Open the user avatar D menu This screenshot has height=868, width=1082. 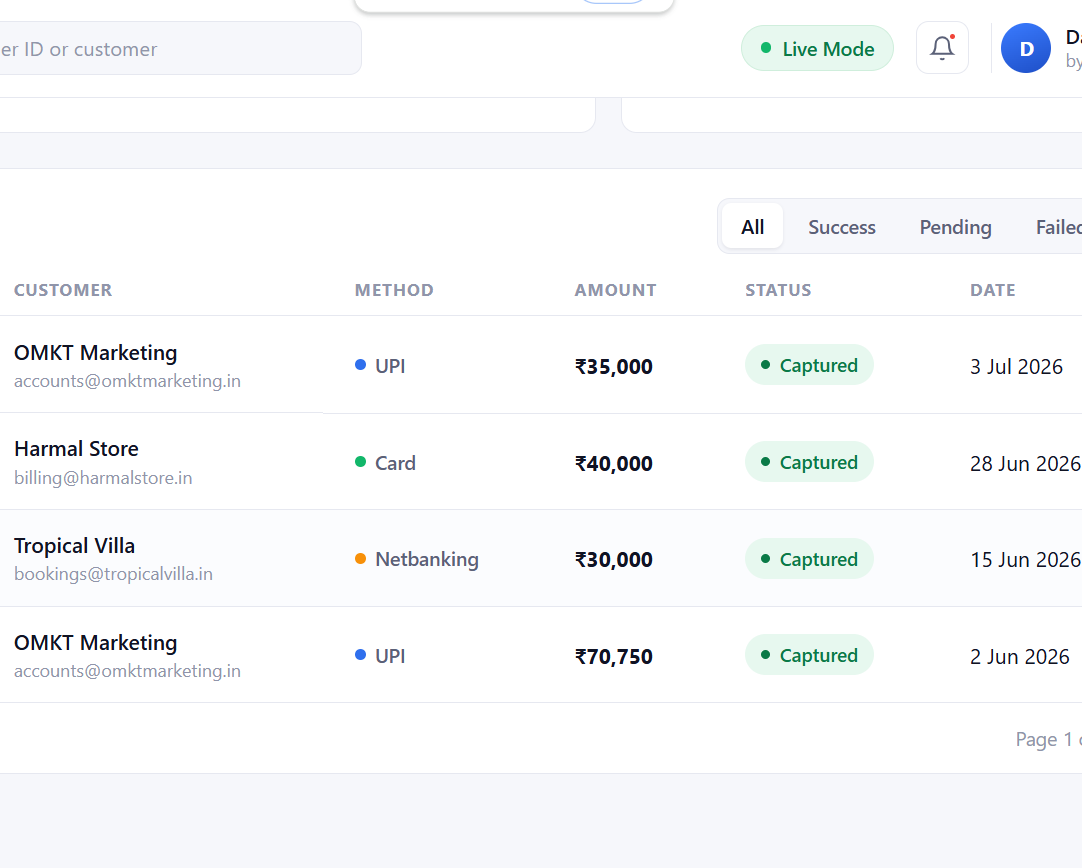click(1025, 48)
